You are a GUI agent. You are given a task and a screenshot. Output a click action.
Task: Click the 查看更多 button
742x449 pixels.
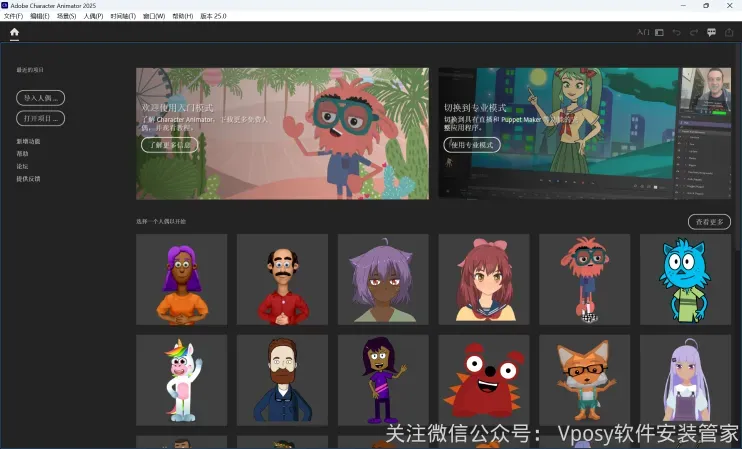point(709,221)
